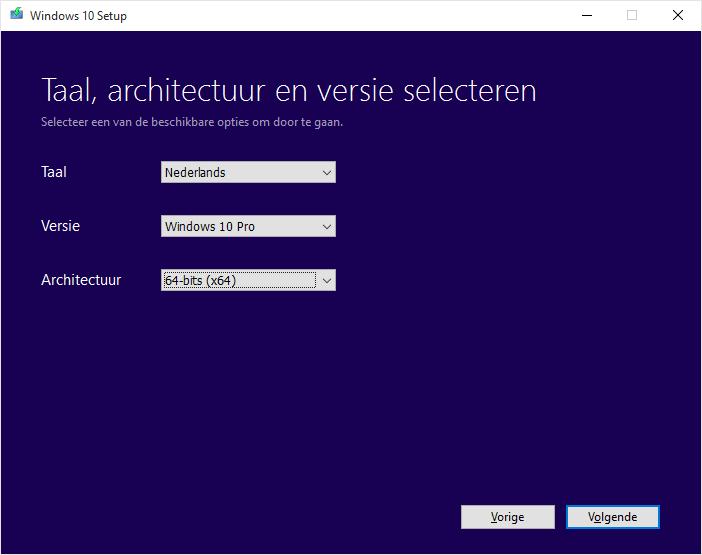Expand the Taal dropdown using its chevron arrow
The width and height of the screenshot is (702, 555).
click(327, 173)
